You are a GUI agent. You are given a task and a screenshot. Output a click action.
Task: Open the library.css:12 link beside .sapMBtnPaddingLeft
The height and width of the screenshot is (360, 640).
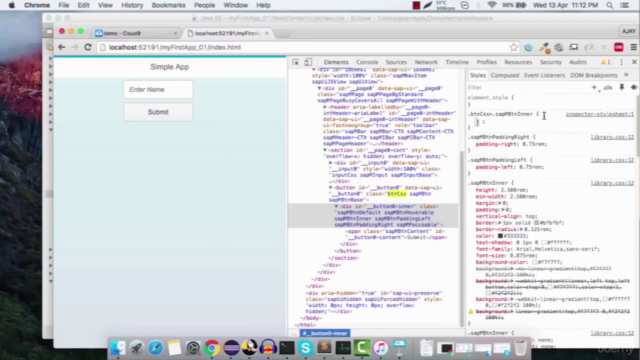coord(612,160)
